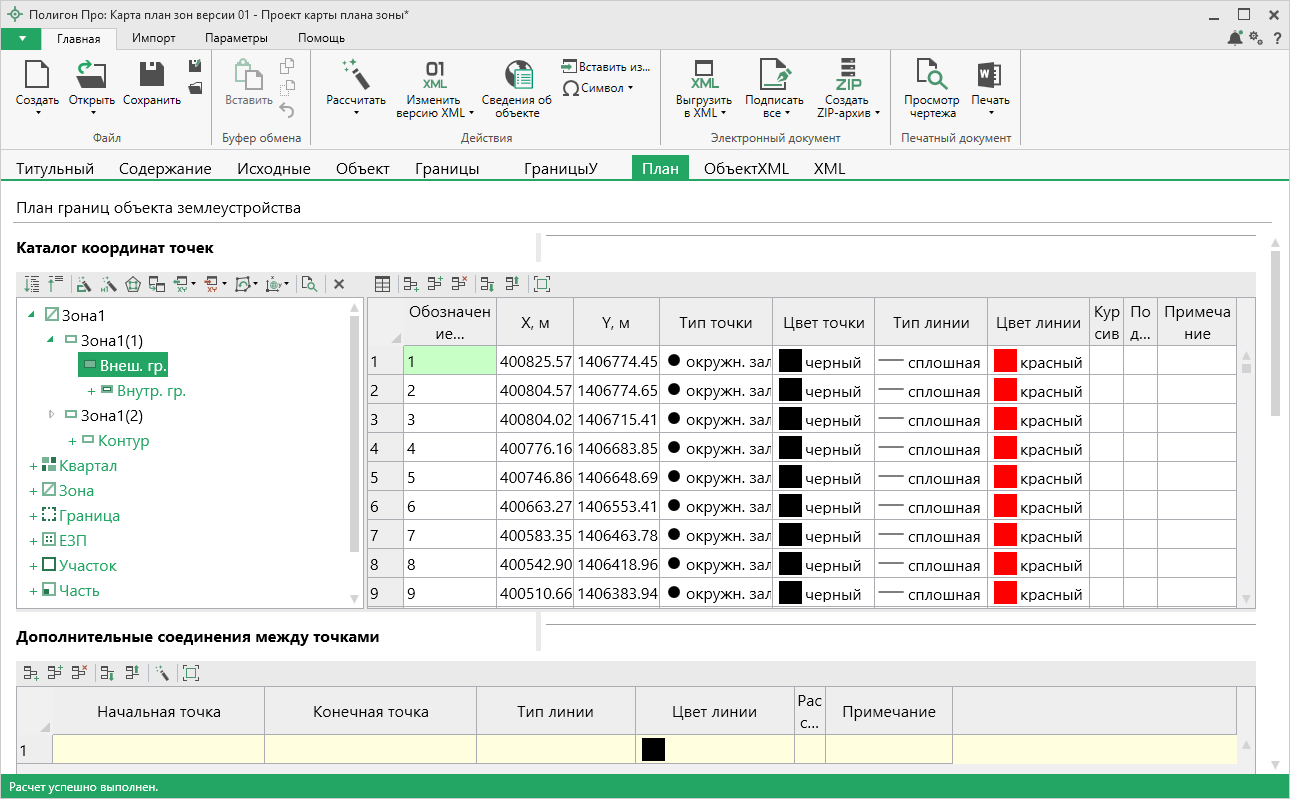
Task: Click the notification bell icon
Action: [1235, 38]
